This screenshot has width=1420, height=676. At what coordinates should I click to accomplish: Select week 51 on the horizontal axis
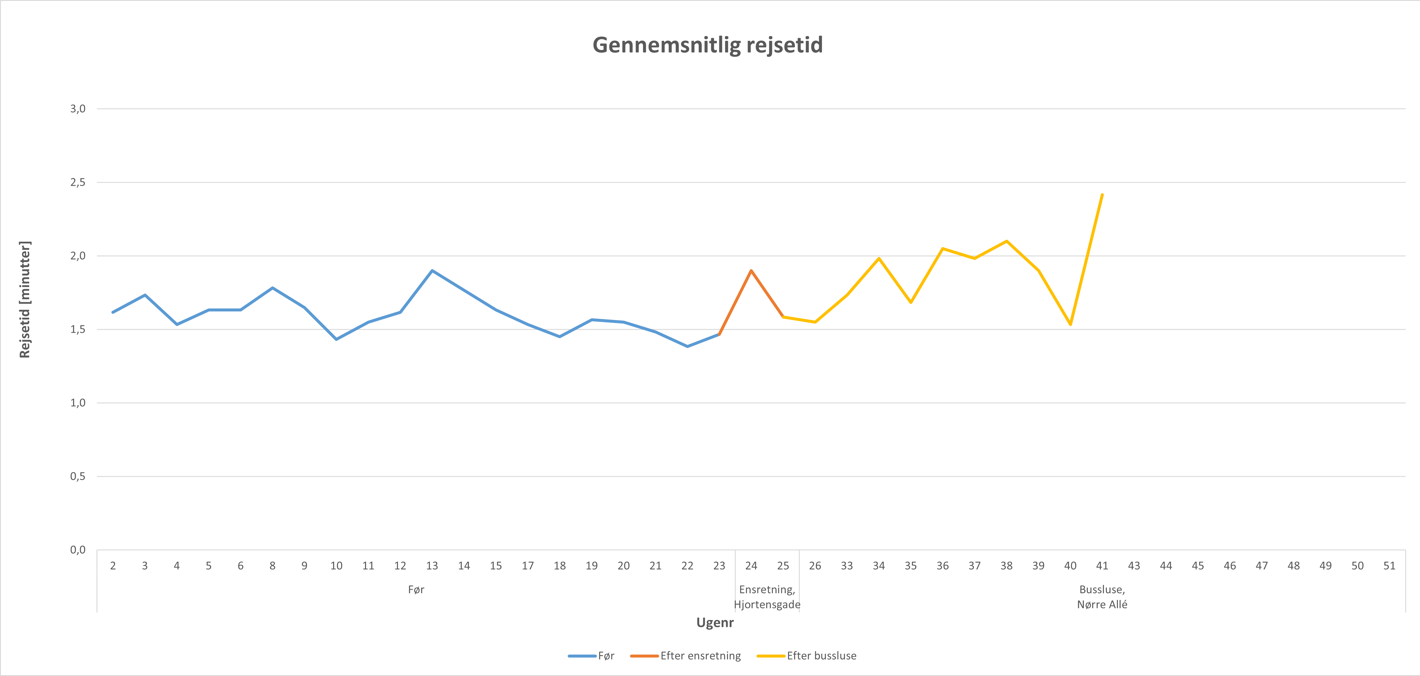[1389, 566]
